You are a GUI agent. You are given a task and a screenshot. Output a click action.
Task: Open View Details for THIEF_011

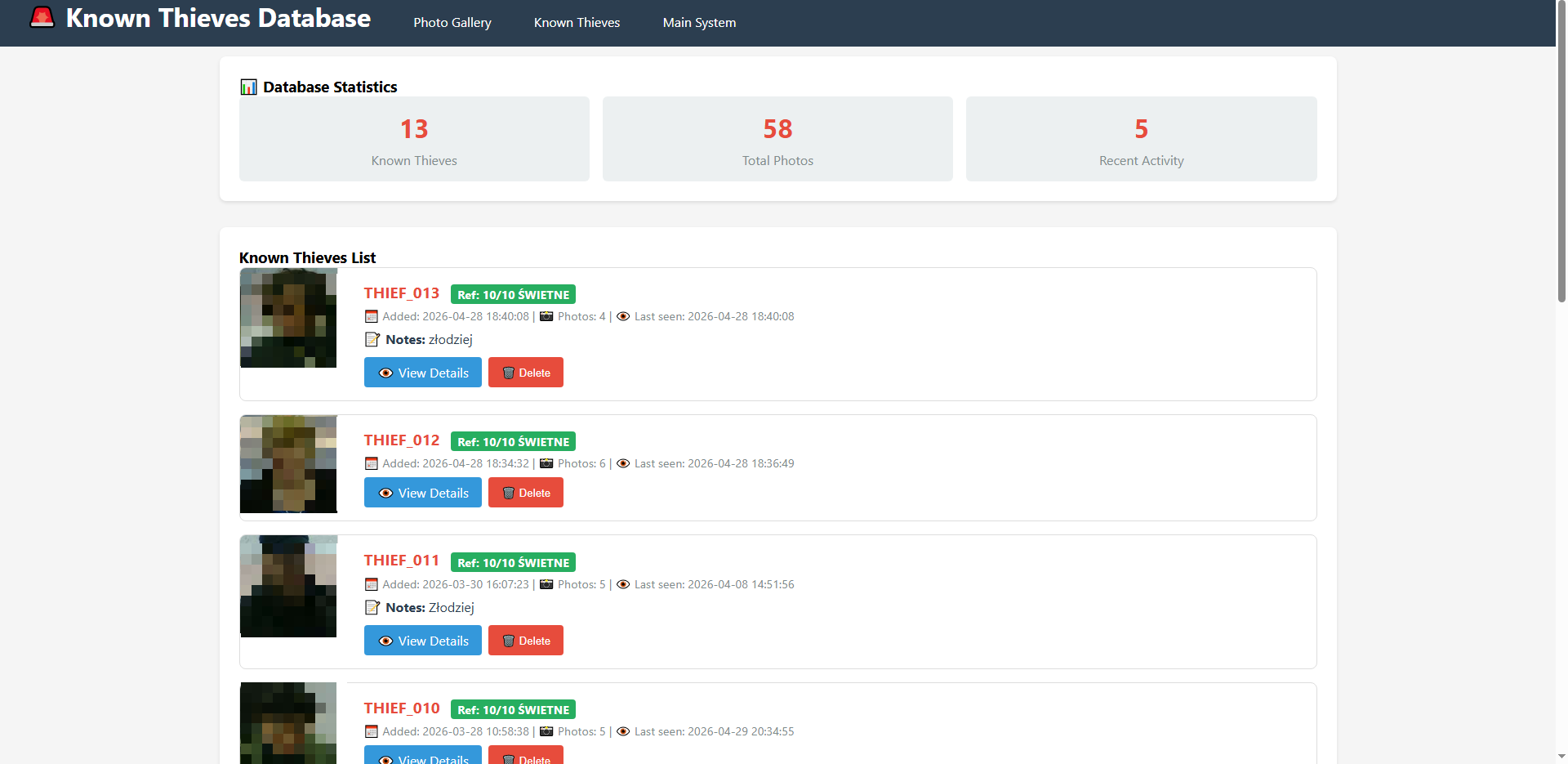(422, 641)
